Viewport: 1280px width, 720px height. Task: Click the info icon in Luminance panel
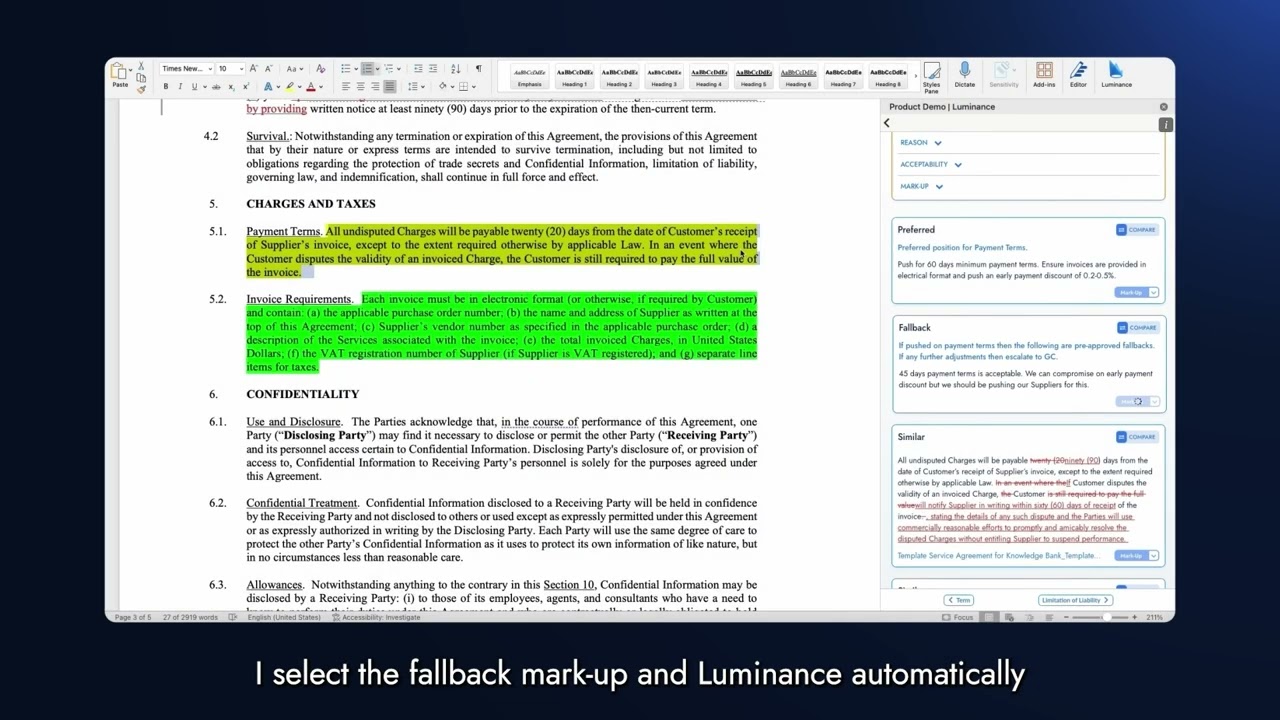point(1166,124)
